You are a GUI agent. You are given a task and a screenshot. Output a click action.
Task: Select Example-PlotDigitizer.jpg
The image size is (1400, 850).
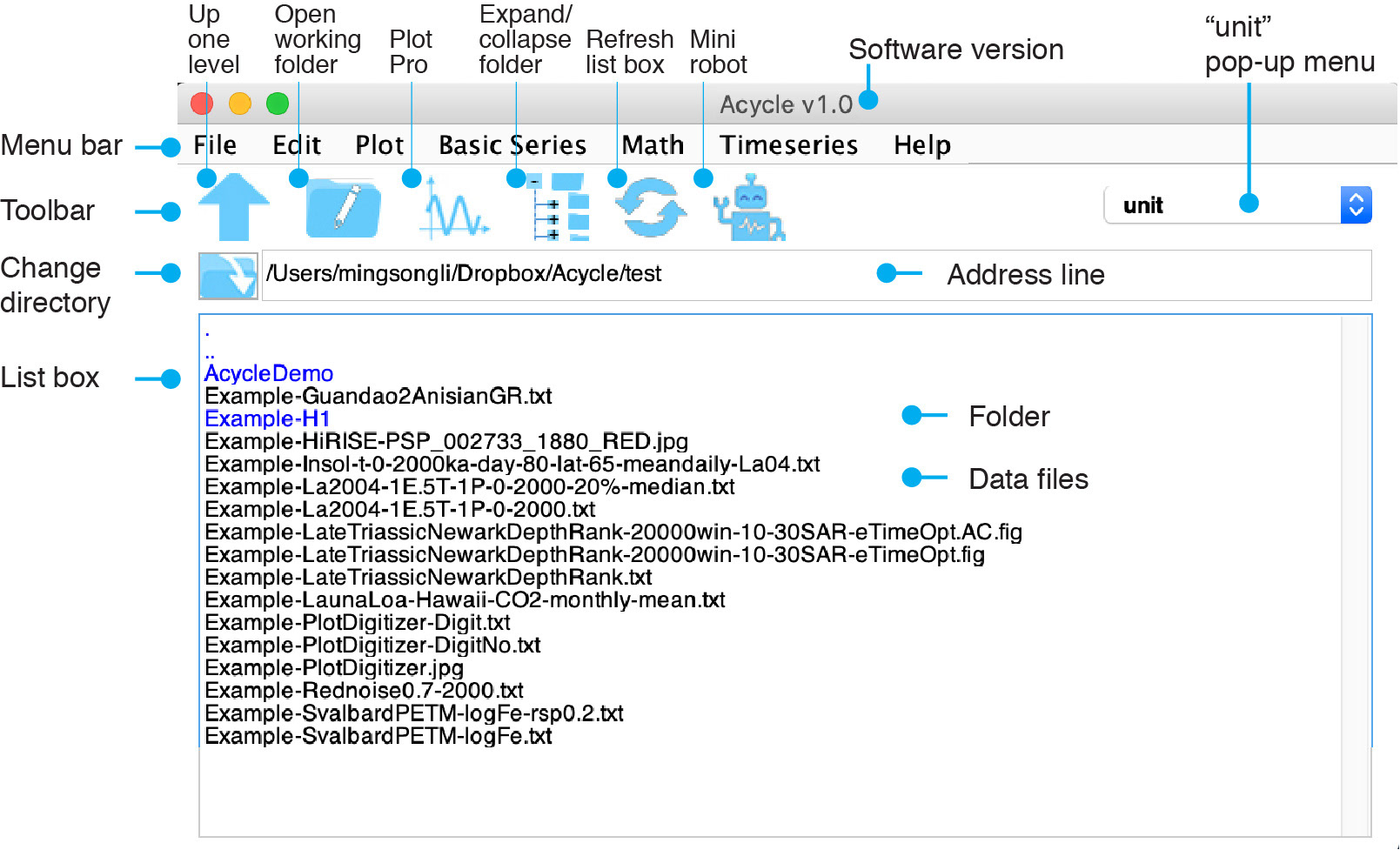pyautogui.click(x=334, y=667)
